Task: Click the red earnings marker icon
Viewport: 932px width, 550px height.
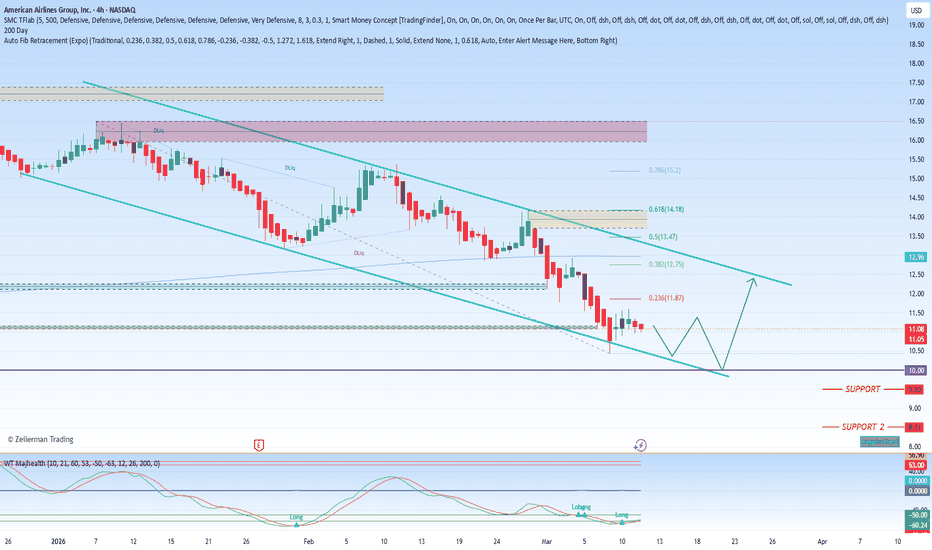Action: point(259,444)
